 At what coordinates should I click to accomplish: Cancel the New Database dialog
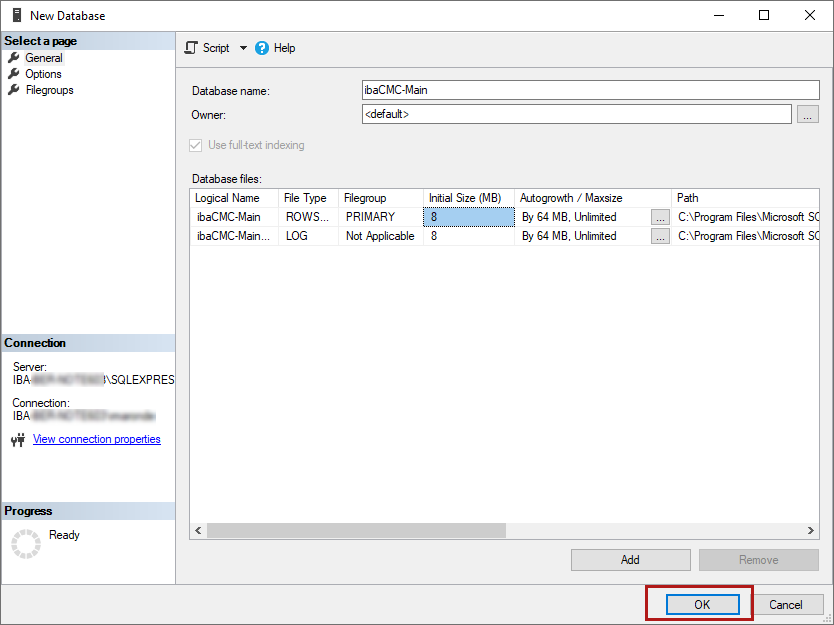[x=785, y=604]
